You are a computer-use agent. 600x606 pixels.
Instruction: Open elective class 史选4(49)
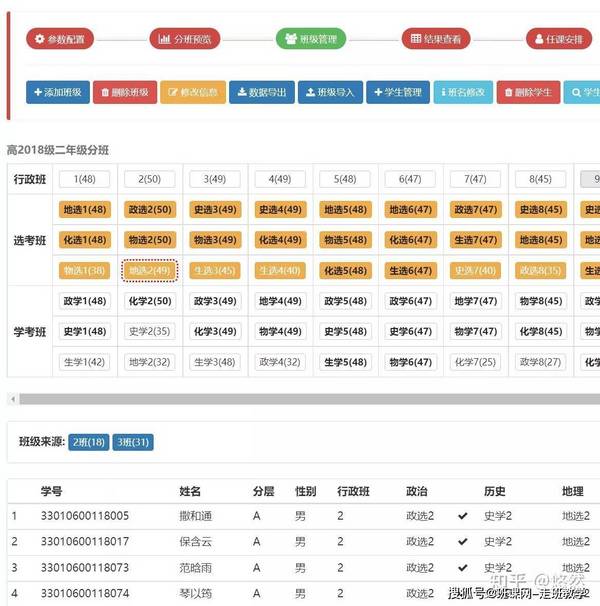280,209
